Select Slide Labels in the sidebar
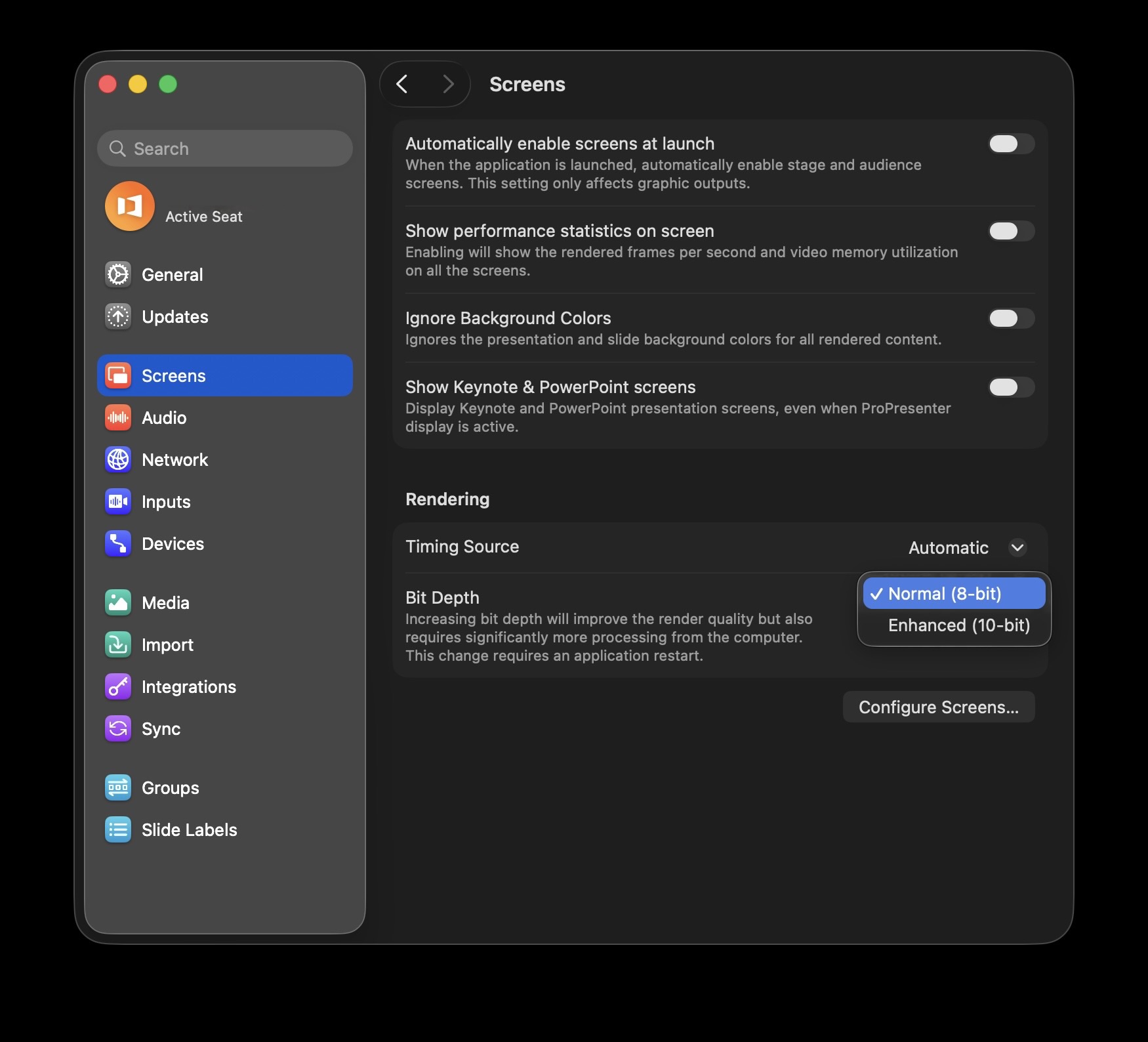The image size is (1148, 1042). tap(189, 829)
